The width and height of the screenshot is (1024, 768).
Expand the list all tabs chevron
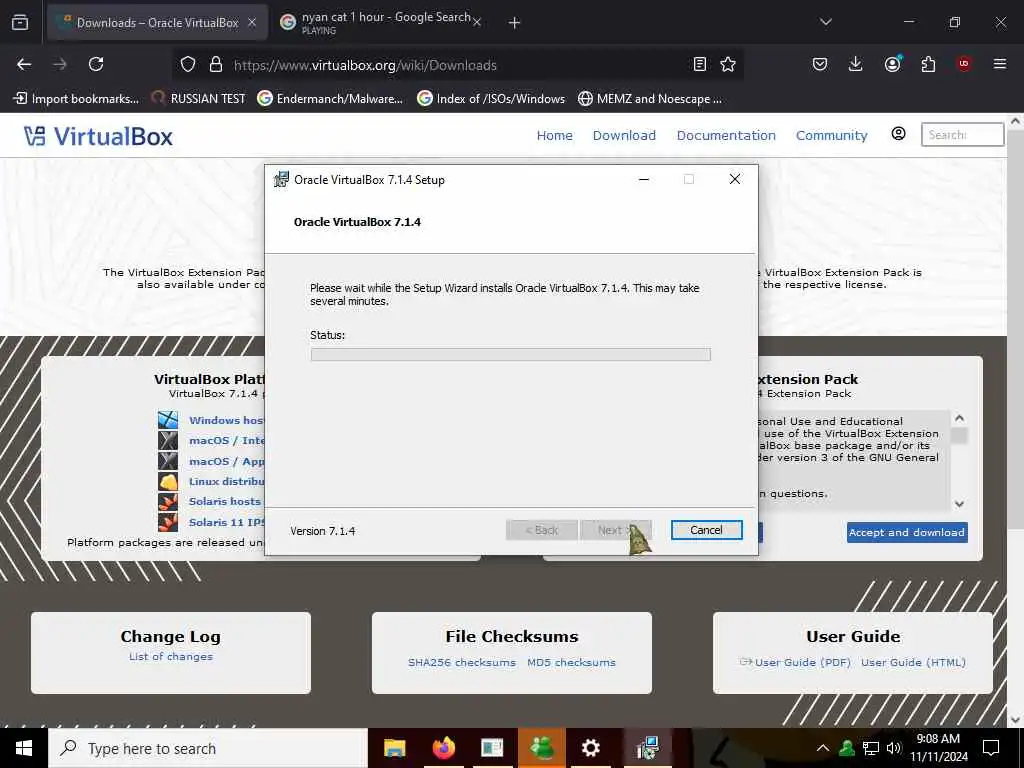click(825, 22)
